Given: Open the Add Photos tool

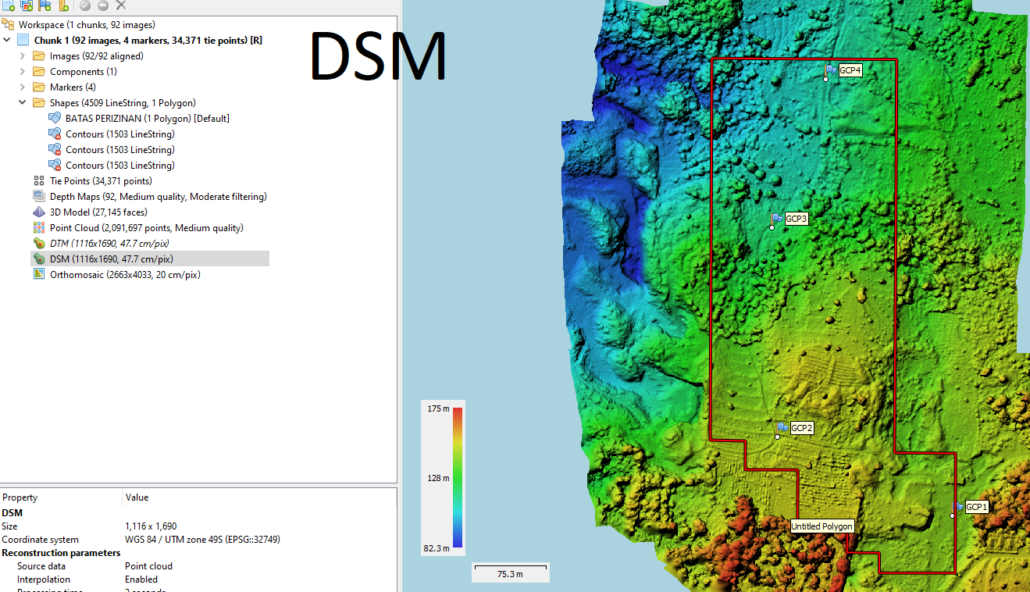Looking at the screenshot, I should [26, 6].
